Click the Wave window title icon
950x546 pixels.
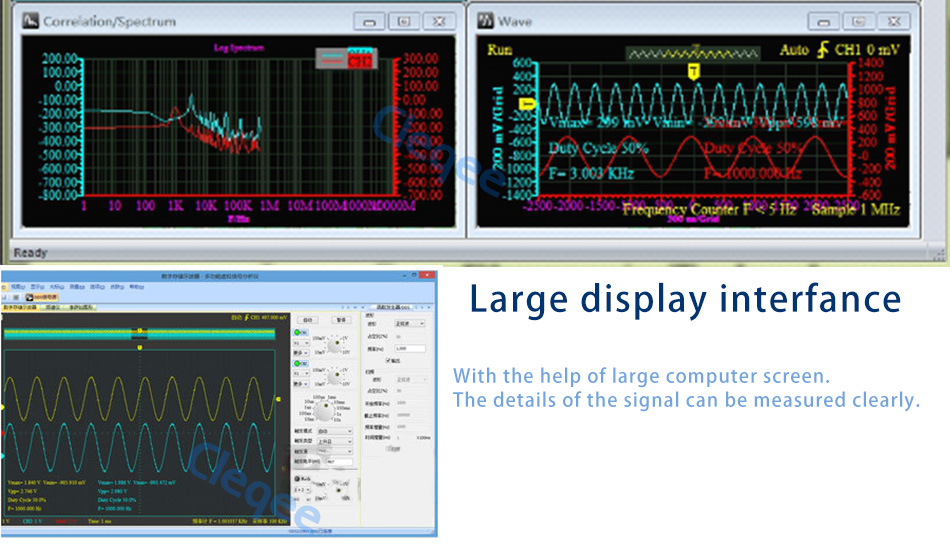pyautogui.click(x=485, y=20)
